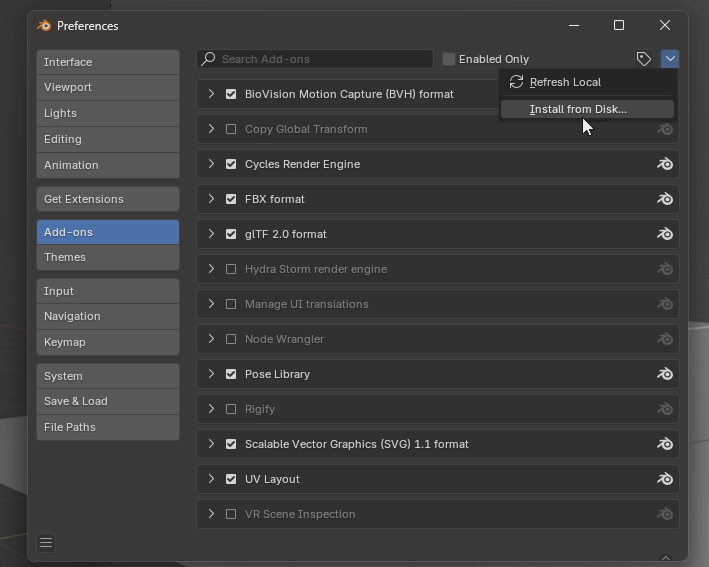Click Blender icon on UV Layout row
Image resolution: width=709 pixels, height=567 pixels.
tap(665, 479)
